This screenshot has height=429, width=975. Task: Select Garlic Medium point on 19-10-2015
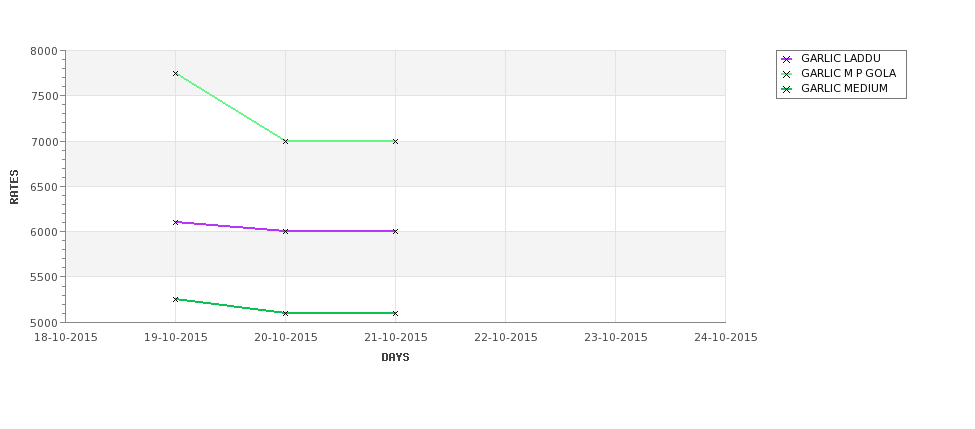pos(175,299)
